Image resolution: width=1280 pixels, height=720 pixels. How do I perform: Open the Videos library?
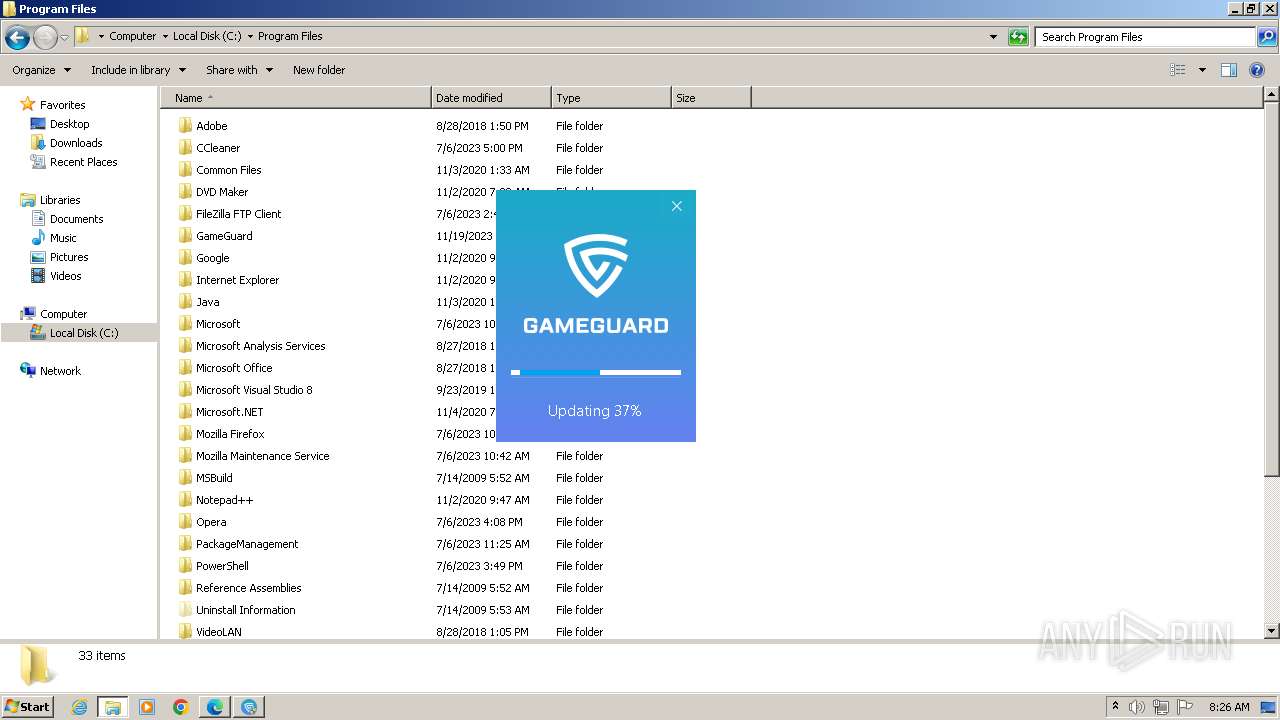(65, 276)
